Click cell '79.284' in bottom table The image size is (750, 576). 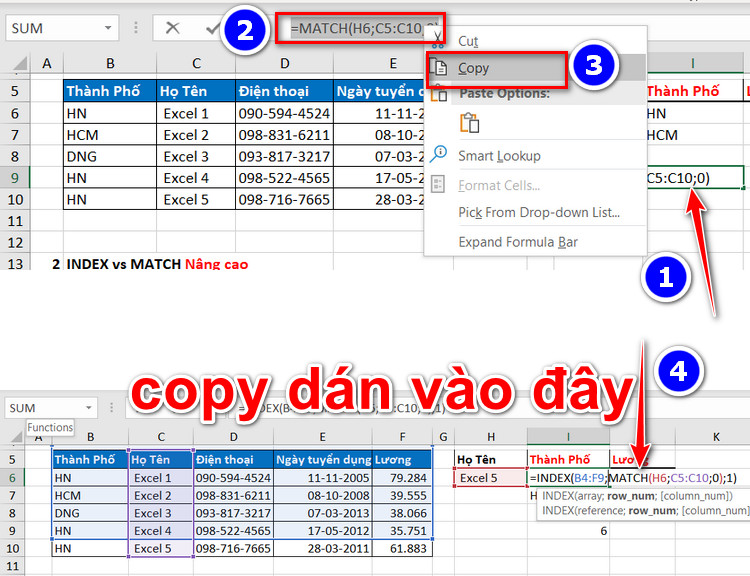tap(402, 477)
